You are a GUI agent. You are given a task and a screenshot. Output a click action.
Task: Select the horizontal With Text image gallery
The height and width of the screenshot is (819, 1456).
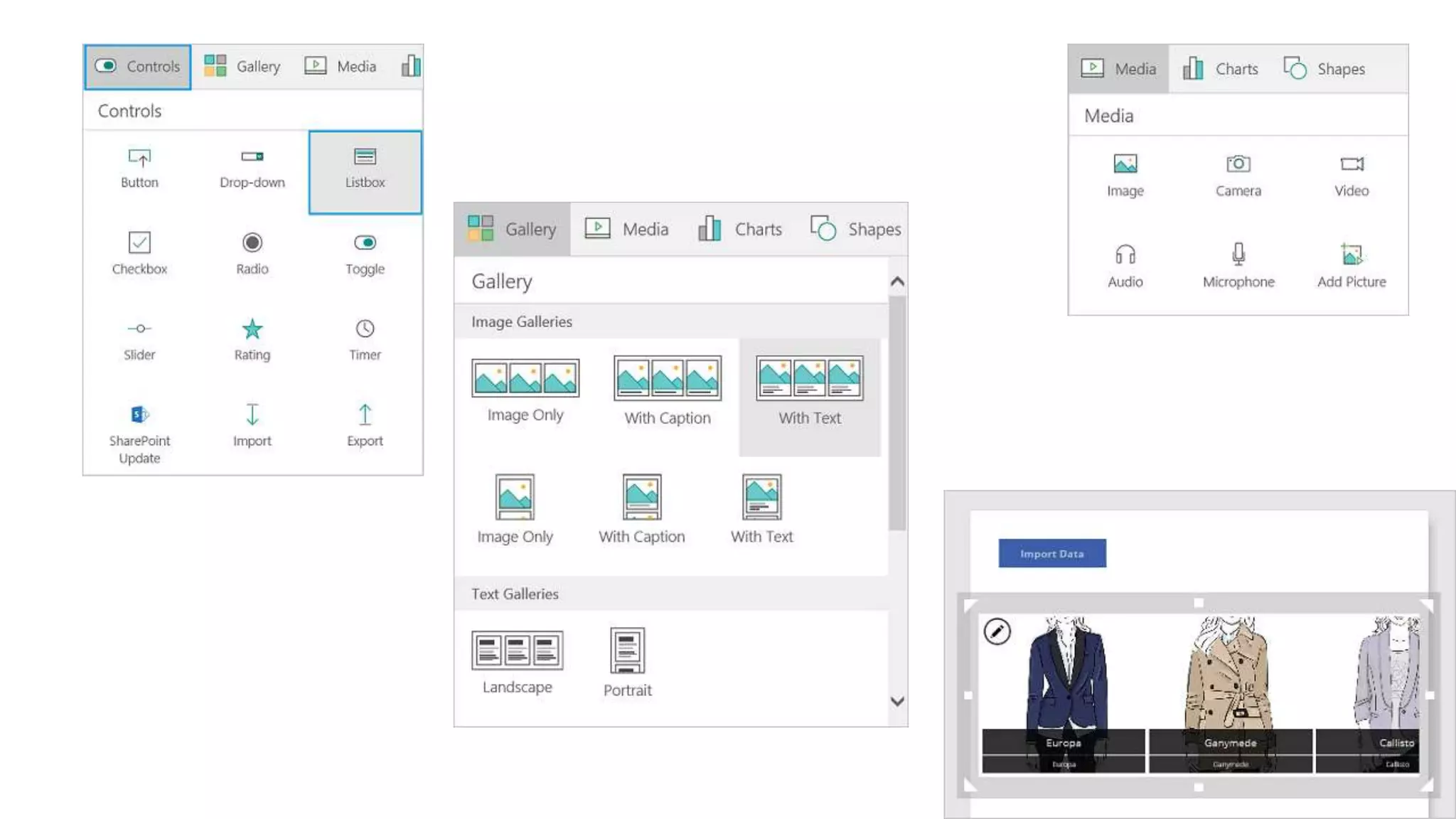[809, 391]
